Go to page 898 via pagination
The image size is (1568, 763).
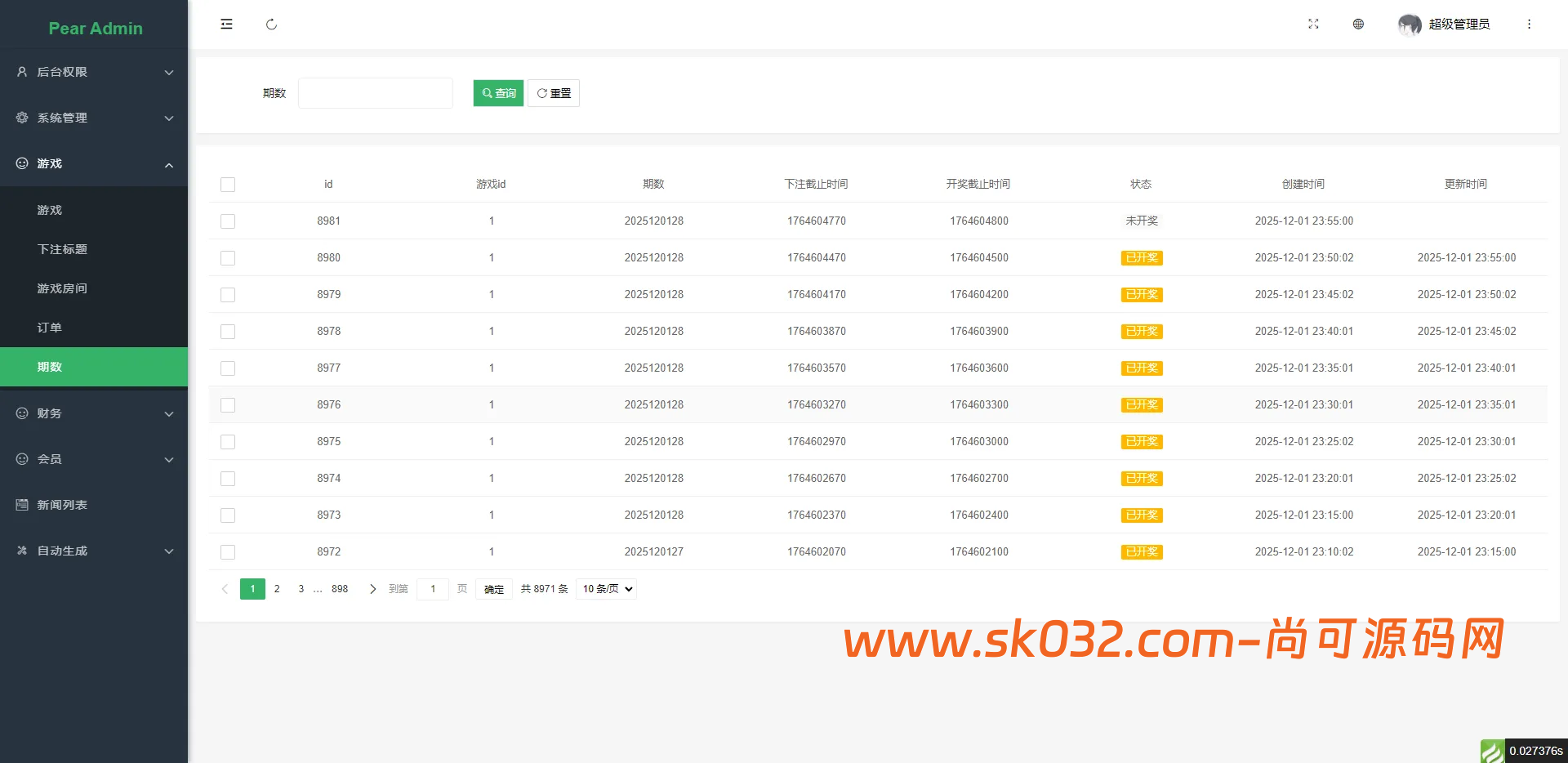click(339, 588)
